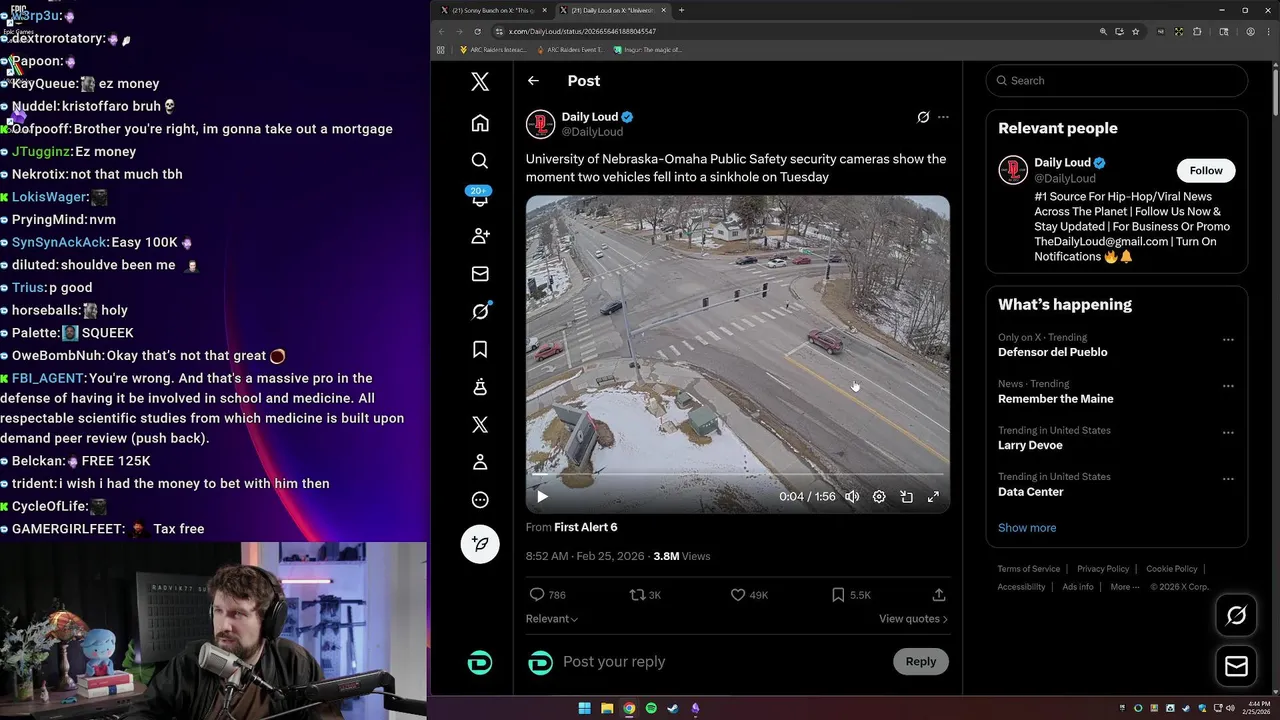Switch to Sonny Bunch on X tab
Image resolution: width=1280 pixels, height=720 pixels.
(494, 10)
